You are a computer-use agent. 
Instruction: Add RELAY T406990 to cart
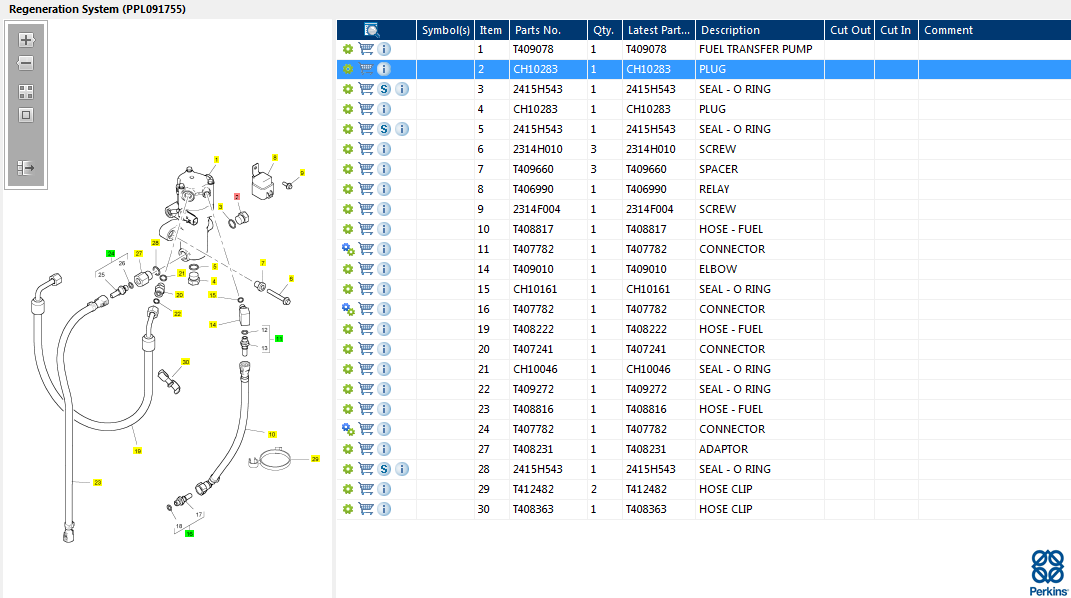tap(366, 189)
